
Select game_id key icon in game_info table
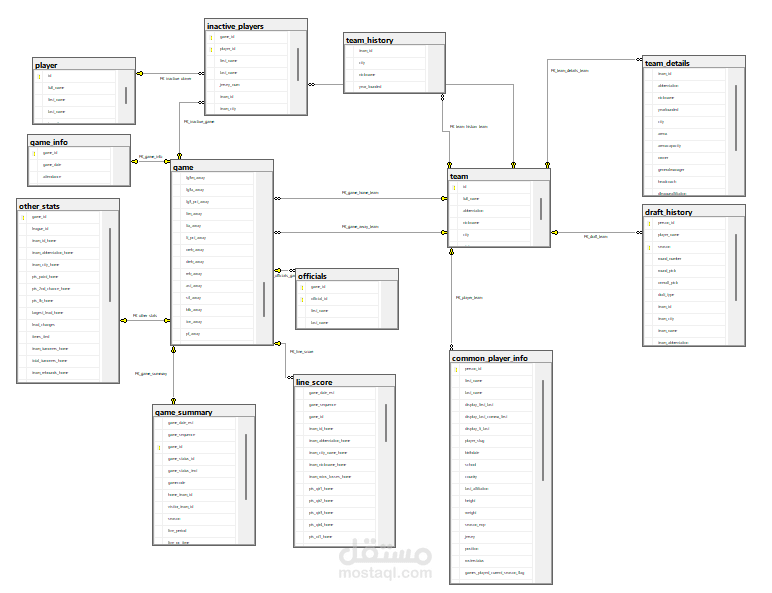coord(34,154)
